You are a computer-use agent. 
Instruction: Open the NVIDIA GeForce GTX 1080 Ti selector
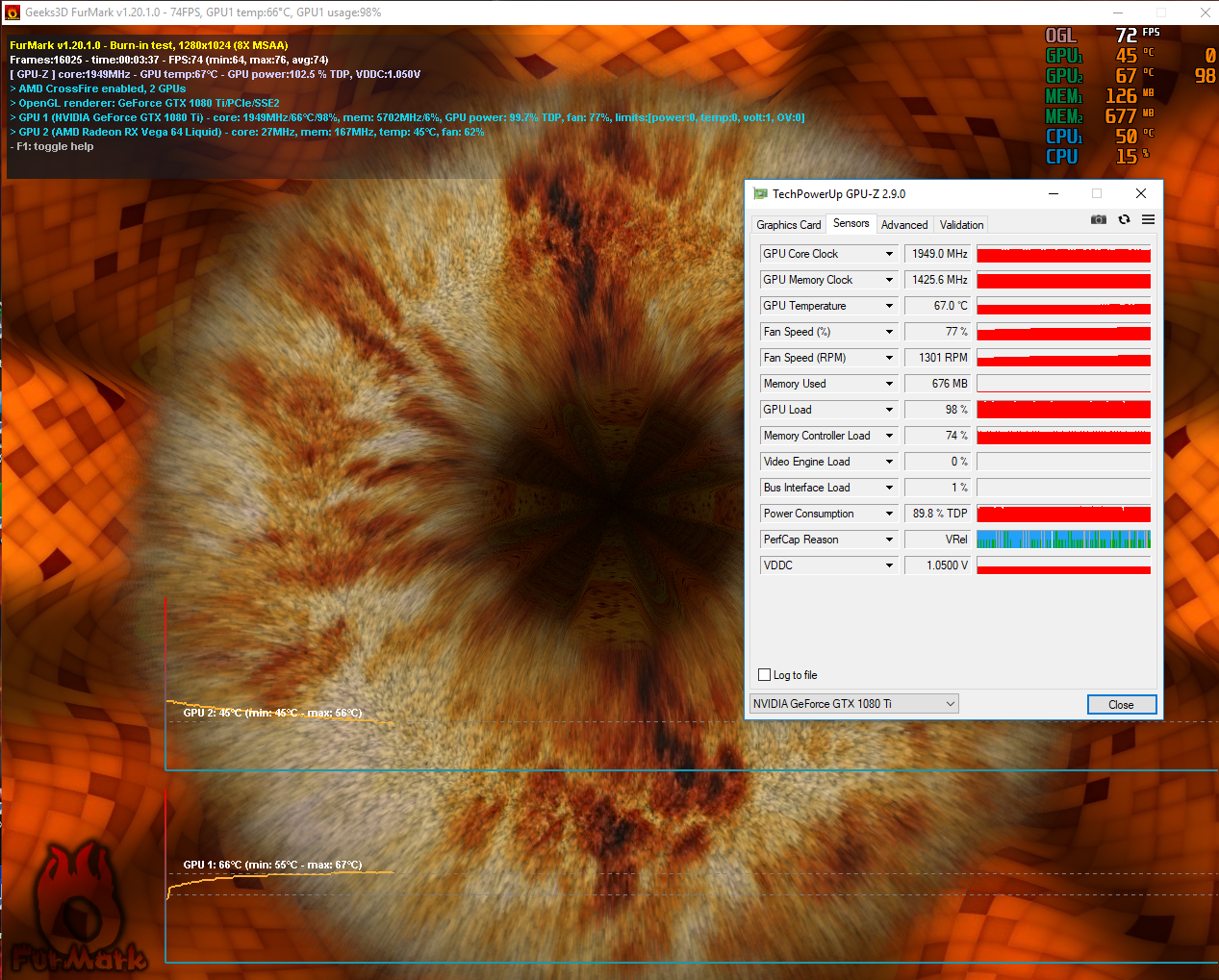pos(854,704)
